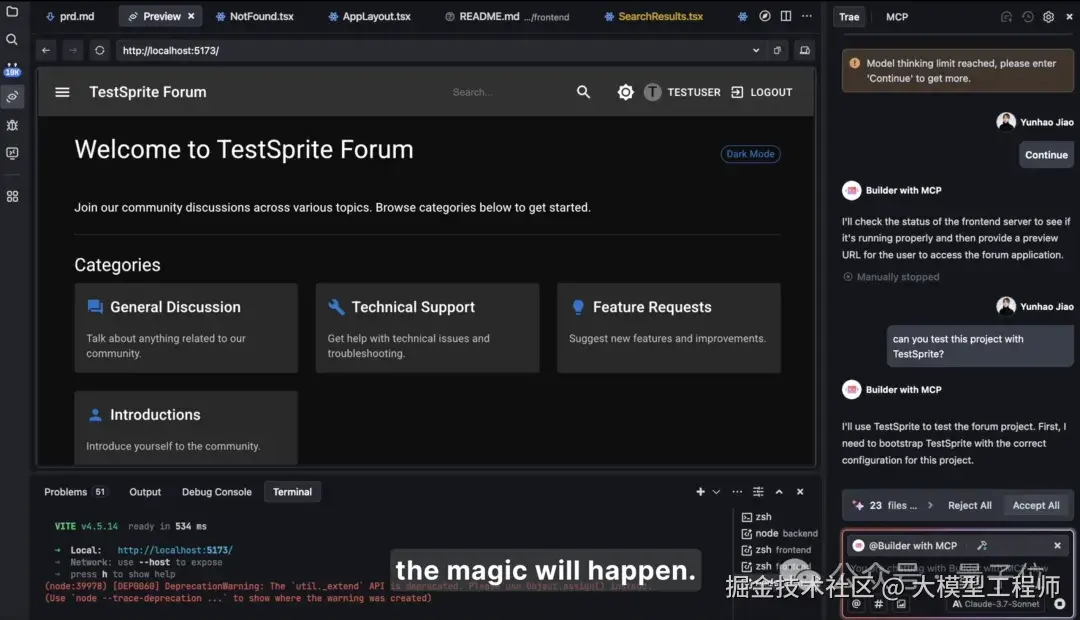
Task: Remove the @Builder with MCP agent chip
Action: (x=1057, y=546)
